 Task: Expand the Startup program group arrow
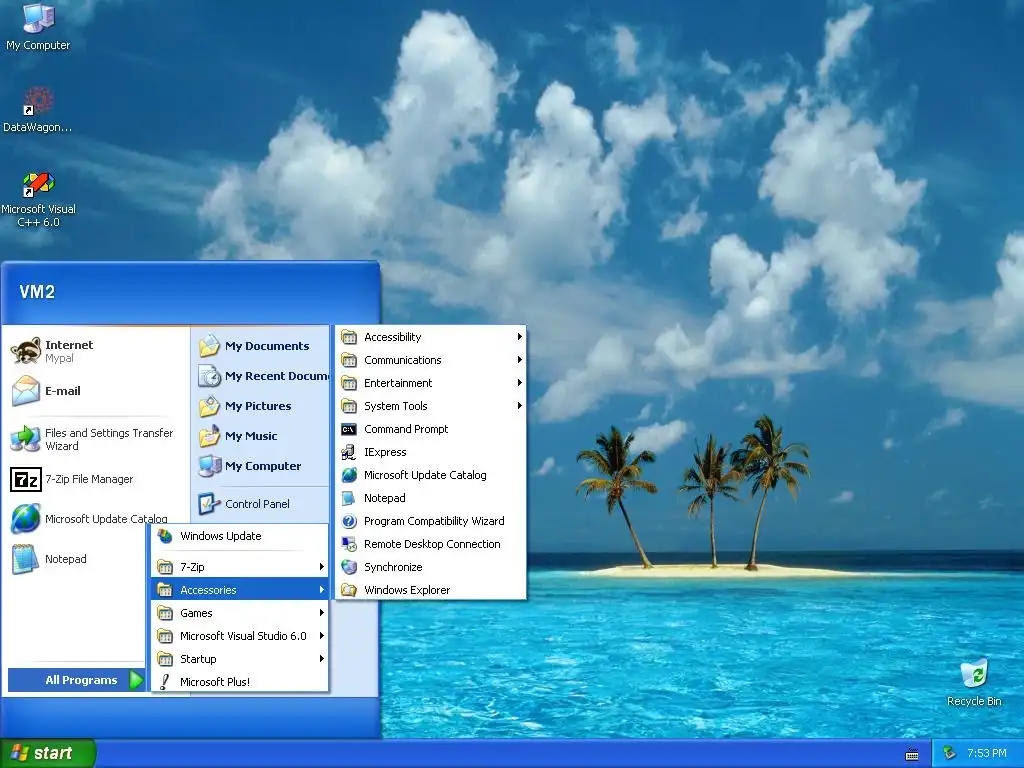(321, 658)
